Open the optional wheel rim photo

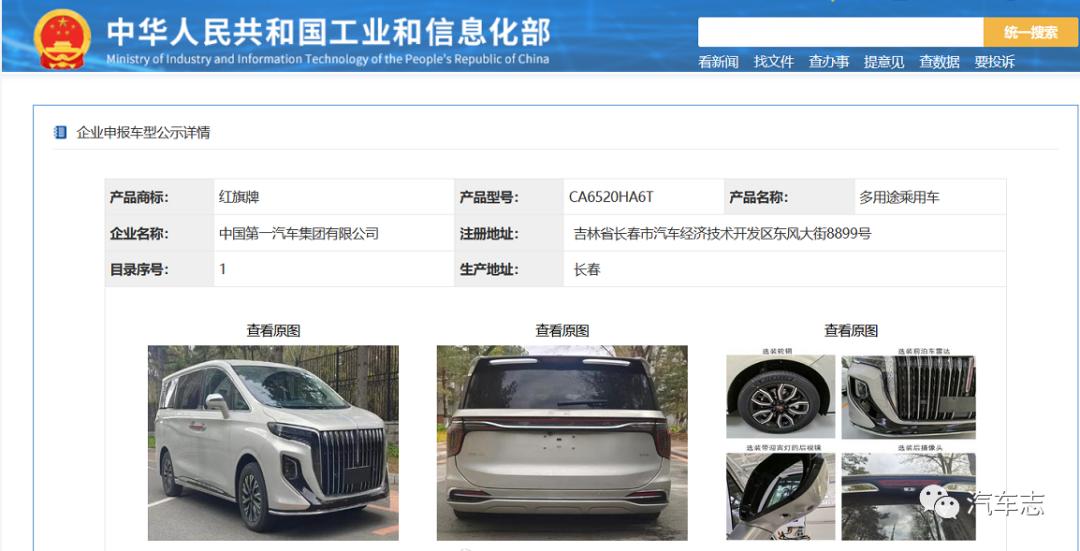point(780,397)
